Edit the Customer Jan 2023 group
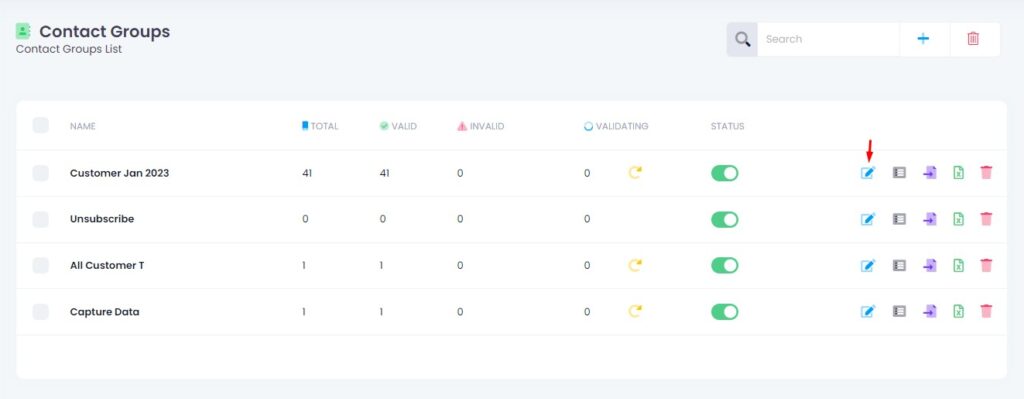Viewport: 1024px width, 399px height. tap(867, 173)
